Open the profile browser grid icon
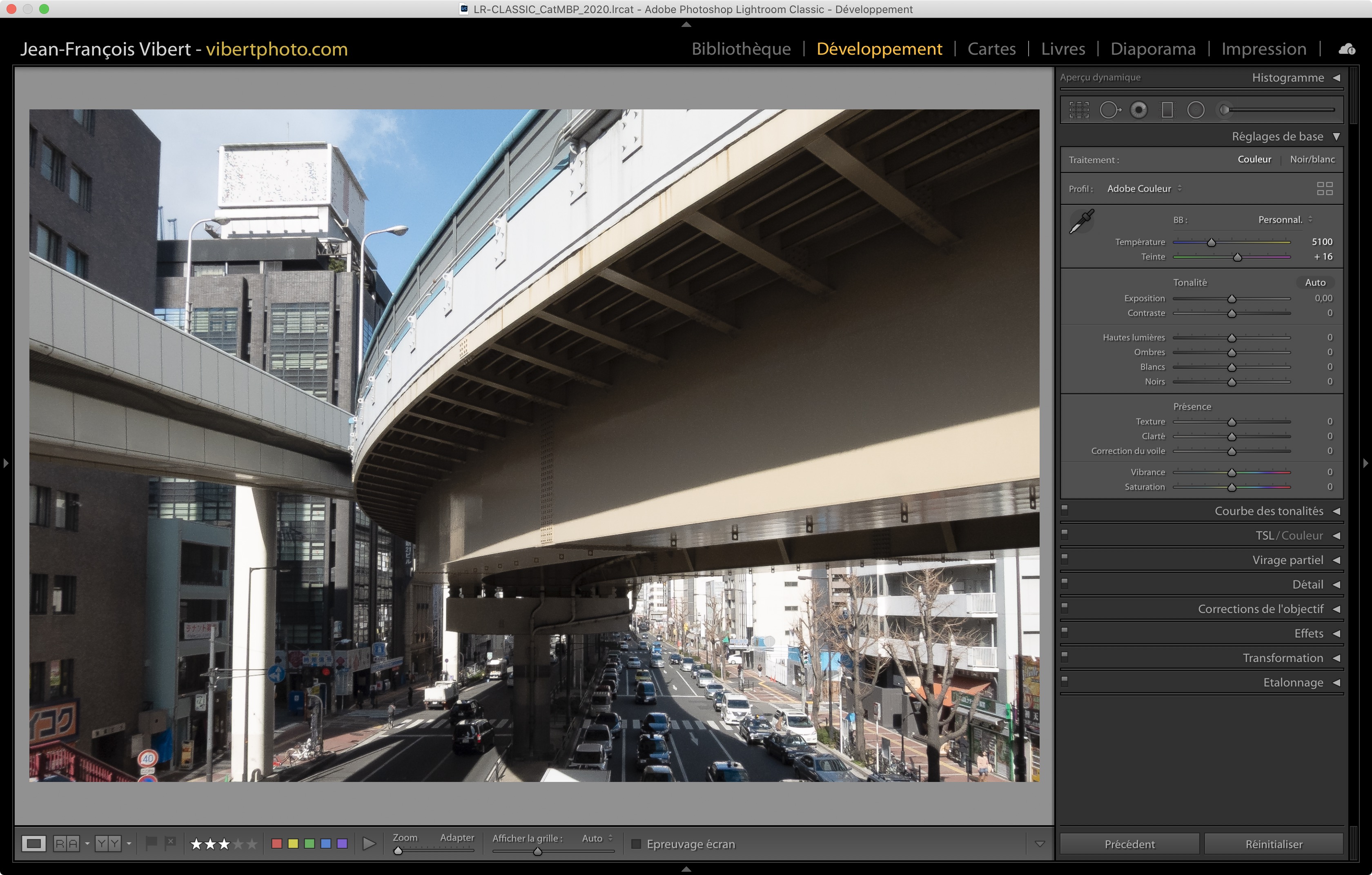Screen dimensions: 1372x875 point(1325,189)
